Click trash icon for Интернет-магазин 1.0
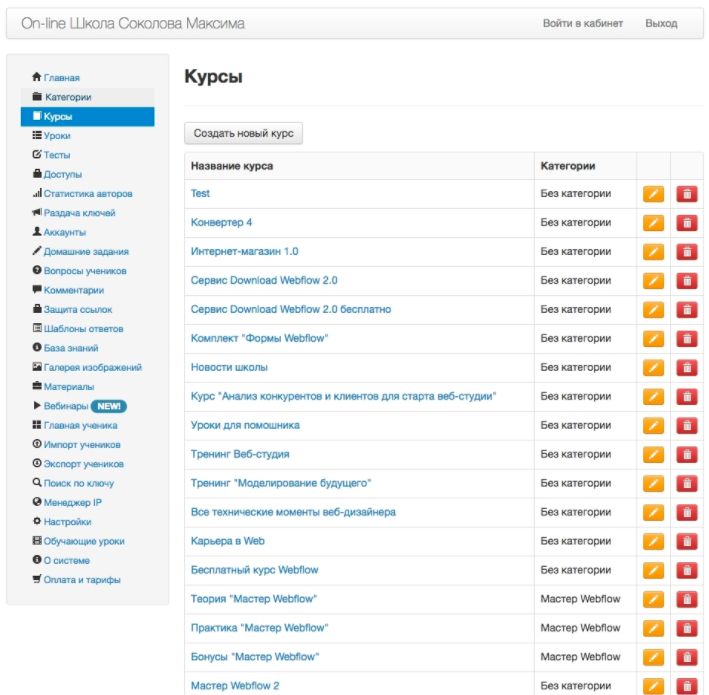Screen dimensions: 709x695 687,252
